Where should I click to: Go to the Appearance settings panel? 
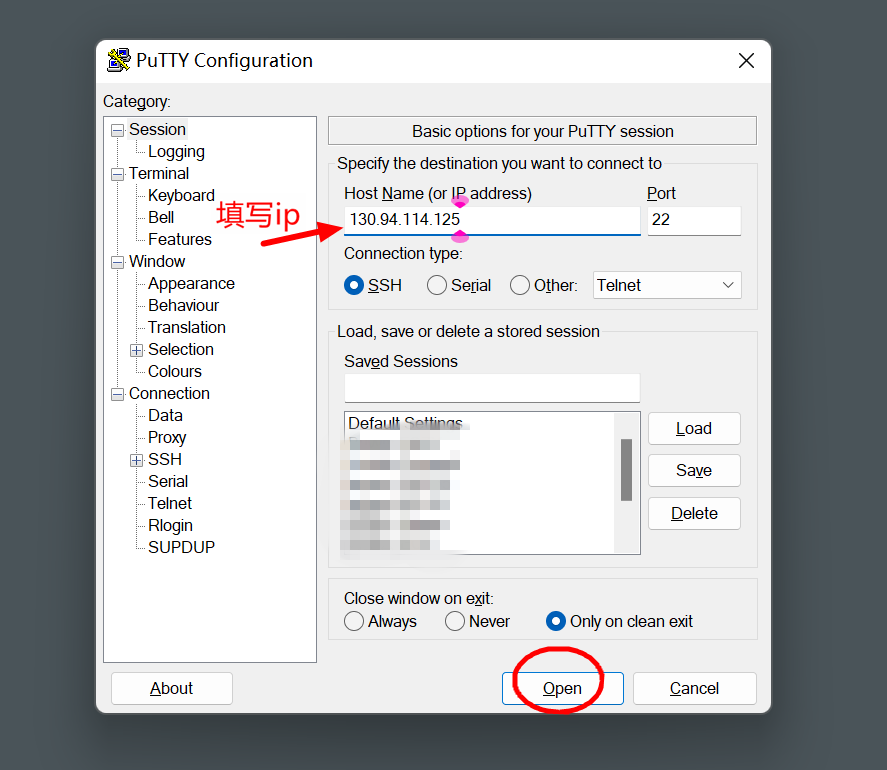tap(191, 284)
